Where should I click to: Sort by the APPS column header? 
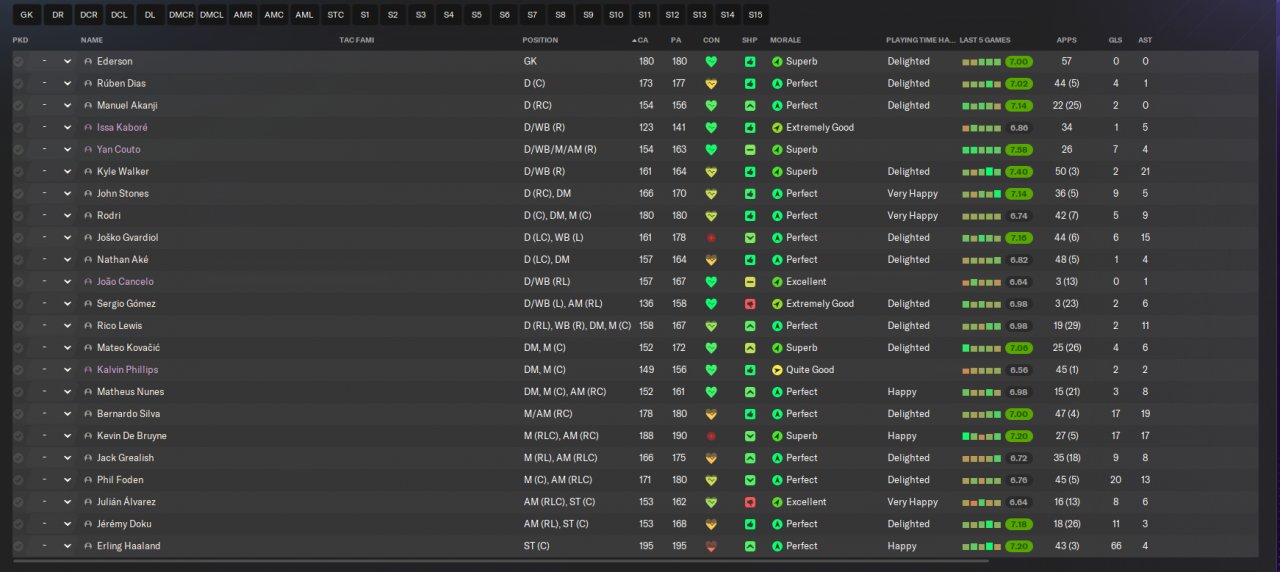[1067, 40]
